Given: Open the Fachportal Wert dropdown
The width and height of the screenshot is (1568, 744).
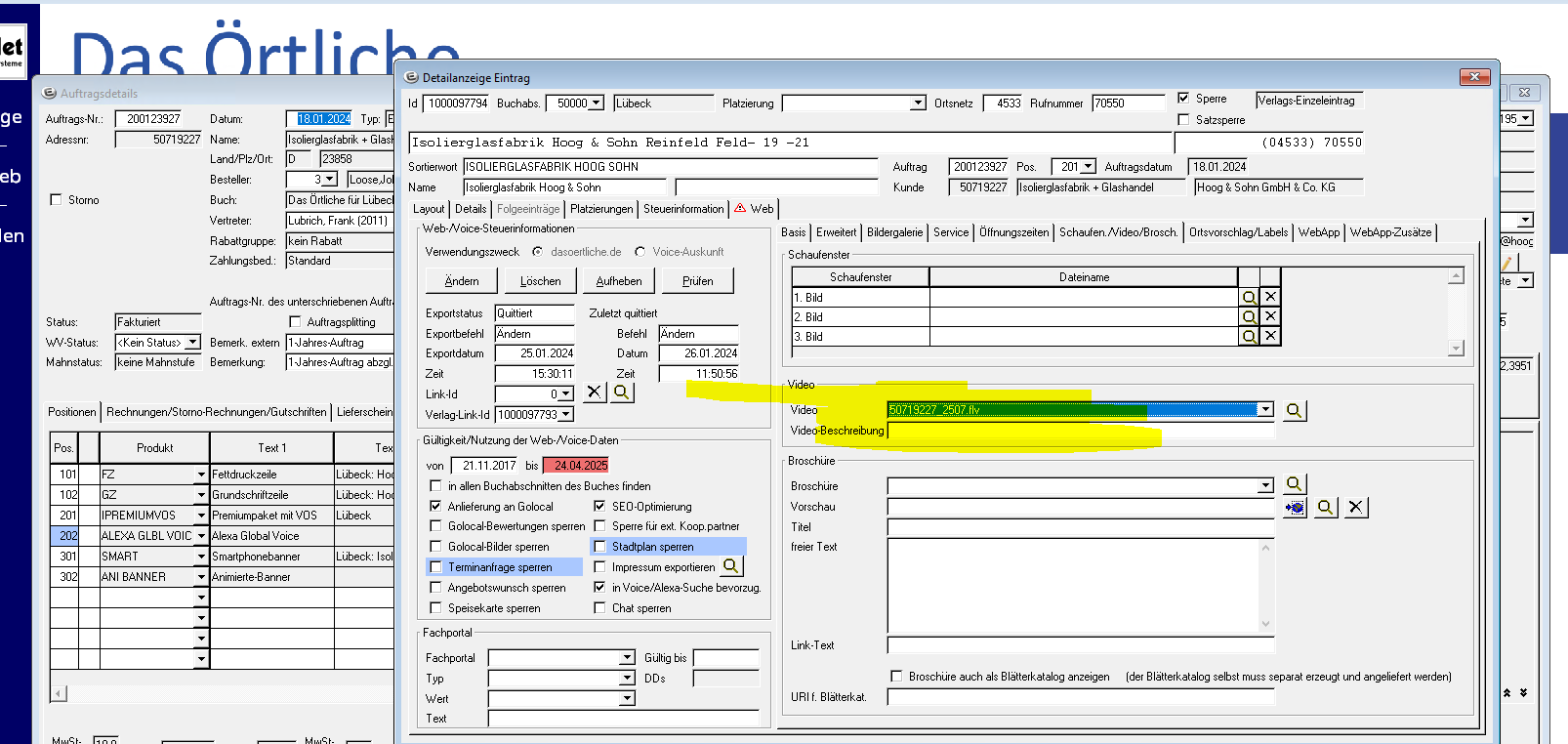Looking at the screenshot, I should point(627,699).
